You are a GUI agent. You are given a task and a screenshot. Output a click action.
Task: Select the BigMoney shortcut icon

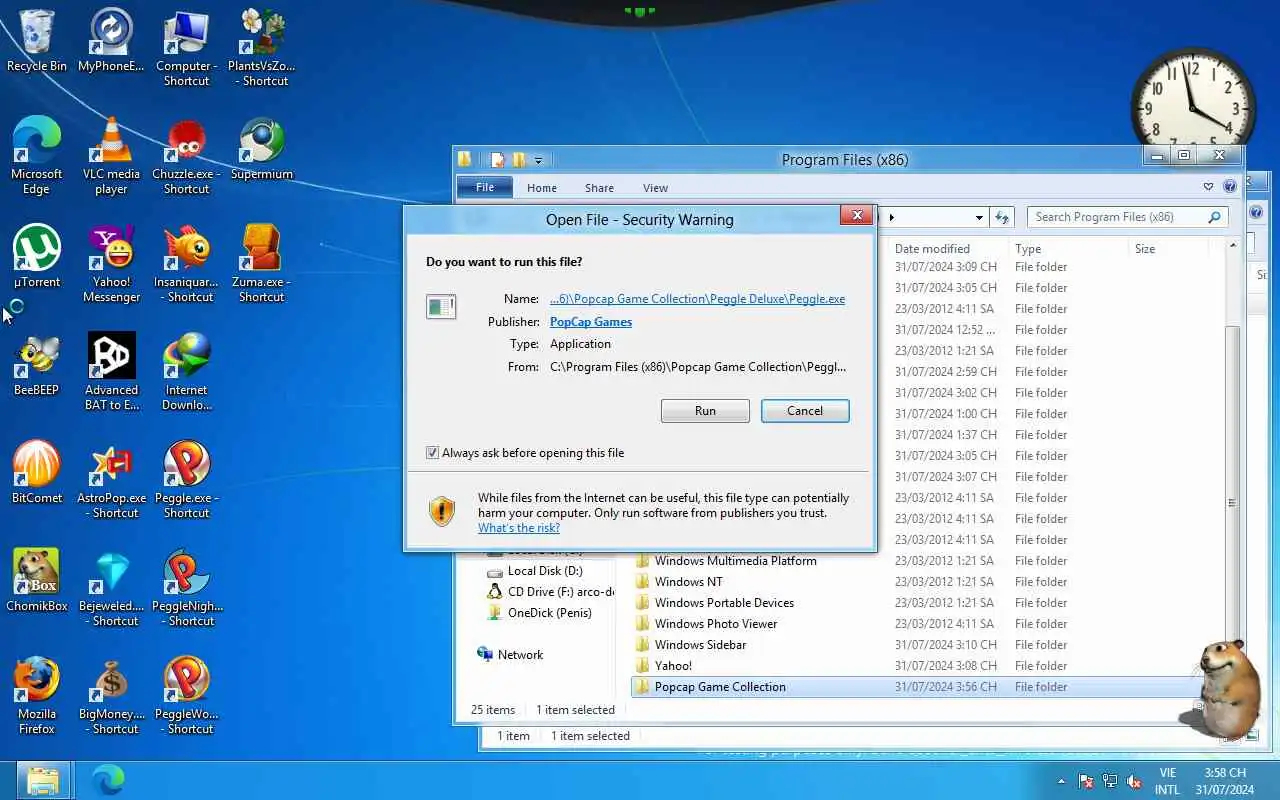(111, 696)
